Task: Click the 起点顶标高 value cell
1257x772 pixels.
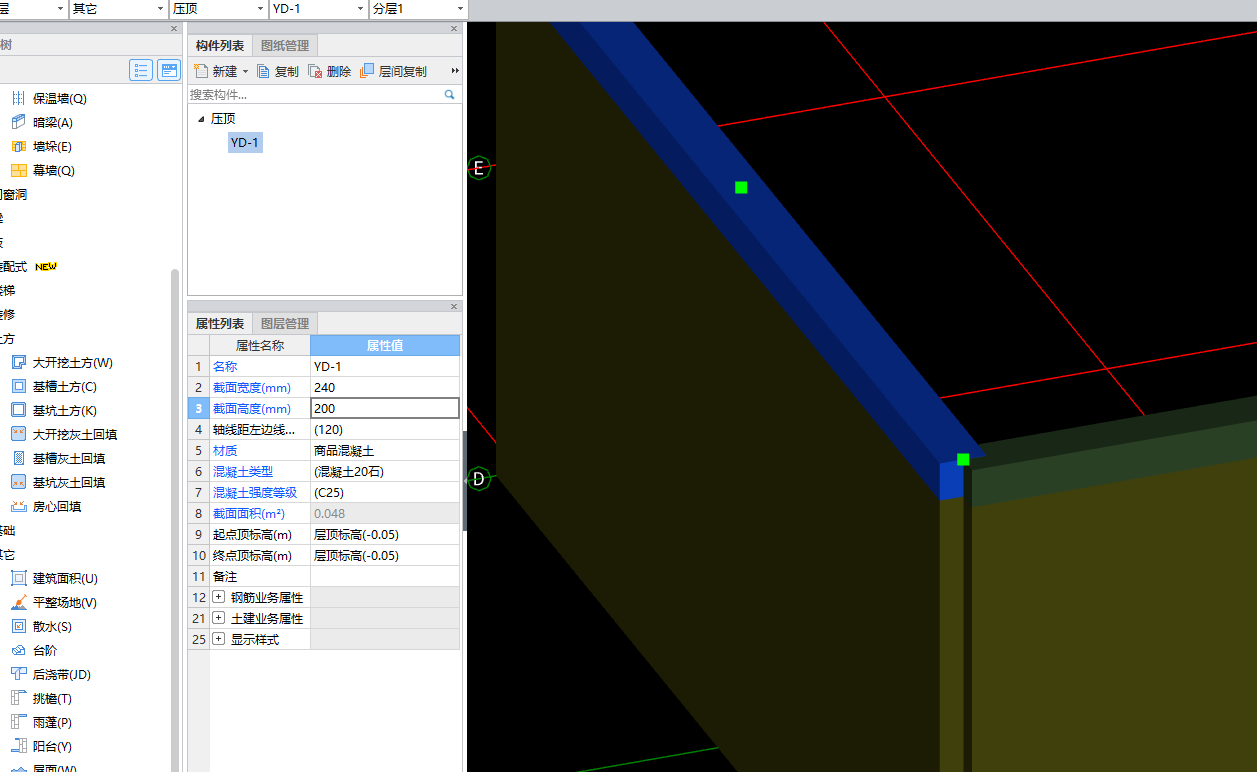Action: (385, 534)
